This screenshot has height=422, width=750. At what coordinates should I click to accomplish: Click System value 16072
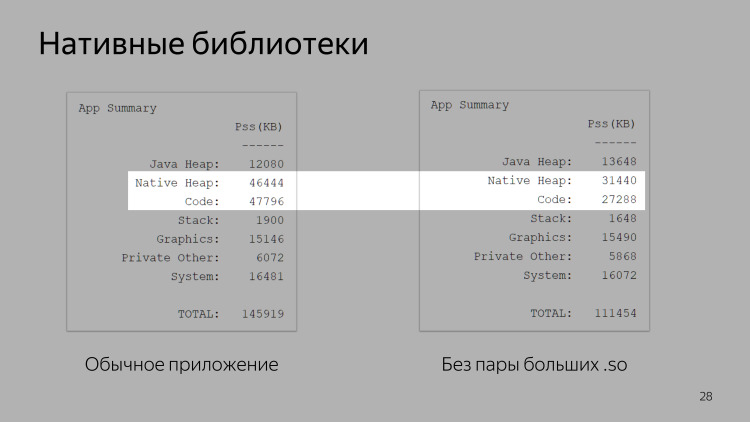pos(619,275)
